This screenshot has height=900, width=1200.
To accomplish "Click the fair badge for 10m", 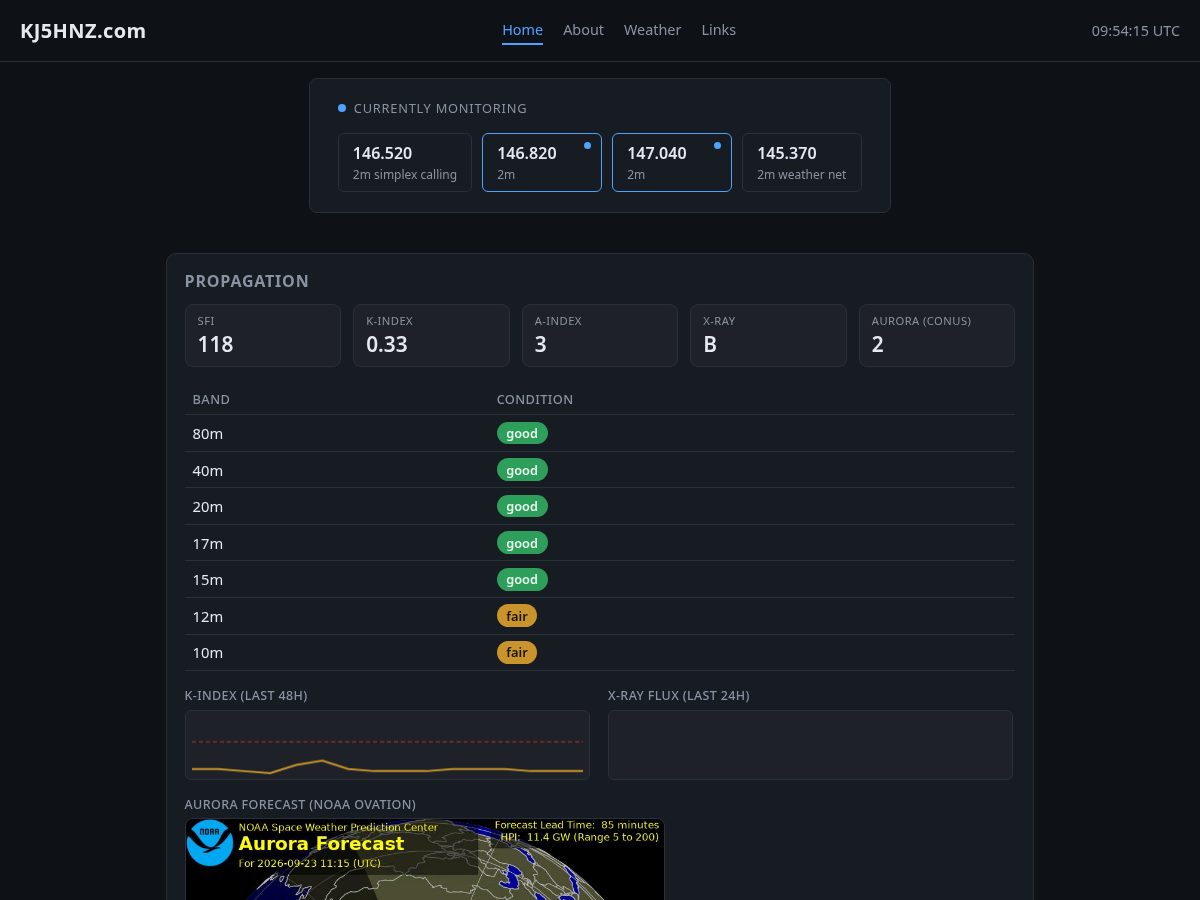I will [517, 652].
